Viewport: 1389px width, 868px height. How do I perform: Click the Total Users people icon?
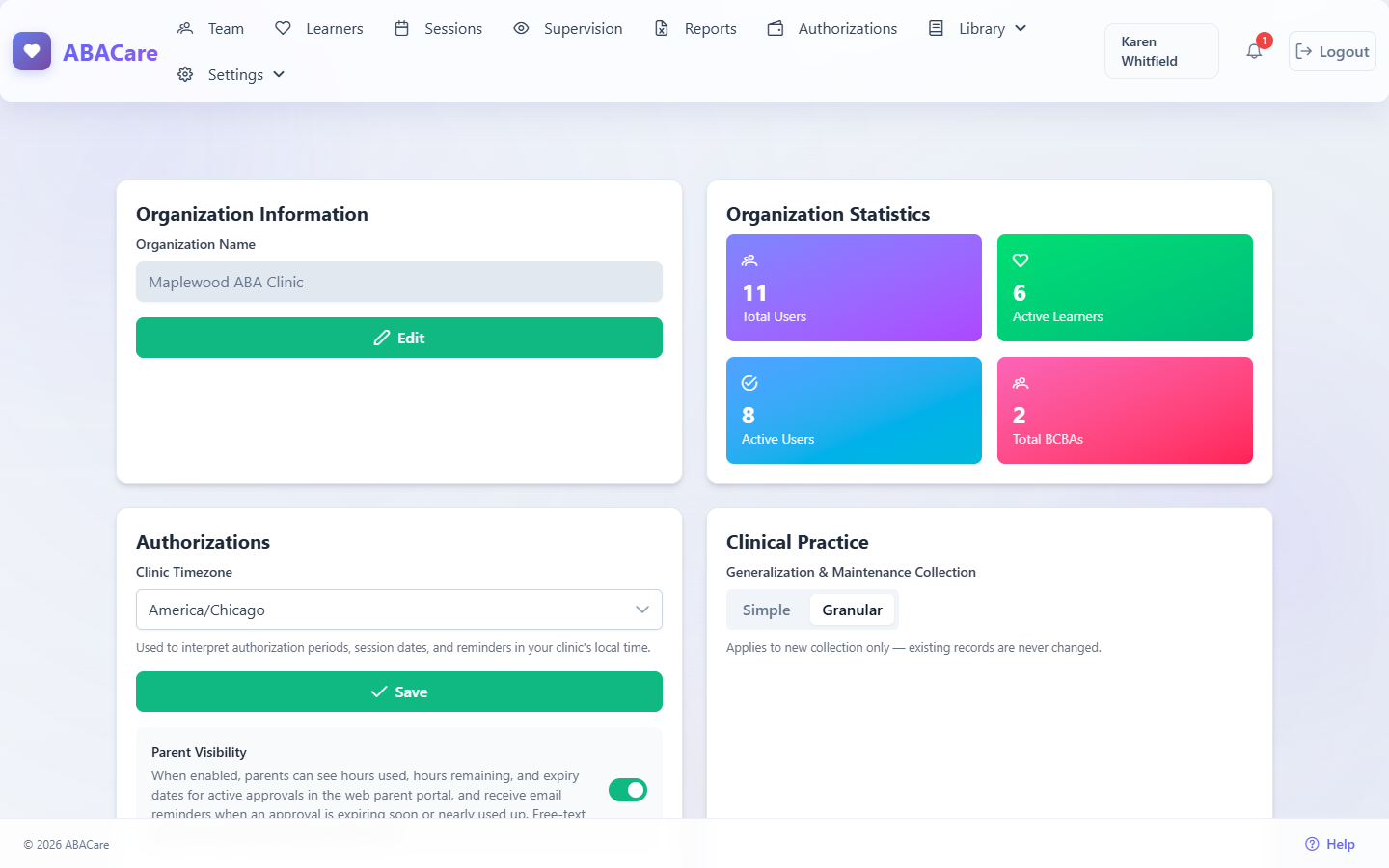(x=749, y=260)
